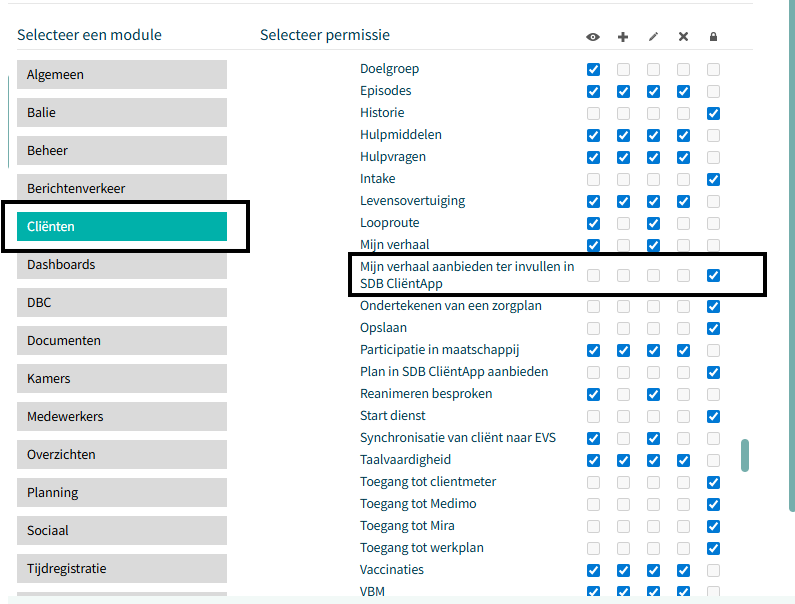The width and height of the screenshot is (795, 604).
Task: Select the Medewerkers module
Action: point(122,417)
